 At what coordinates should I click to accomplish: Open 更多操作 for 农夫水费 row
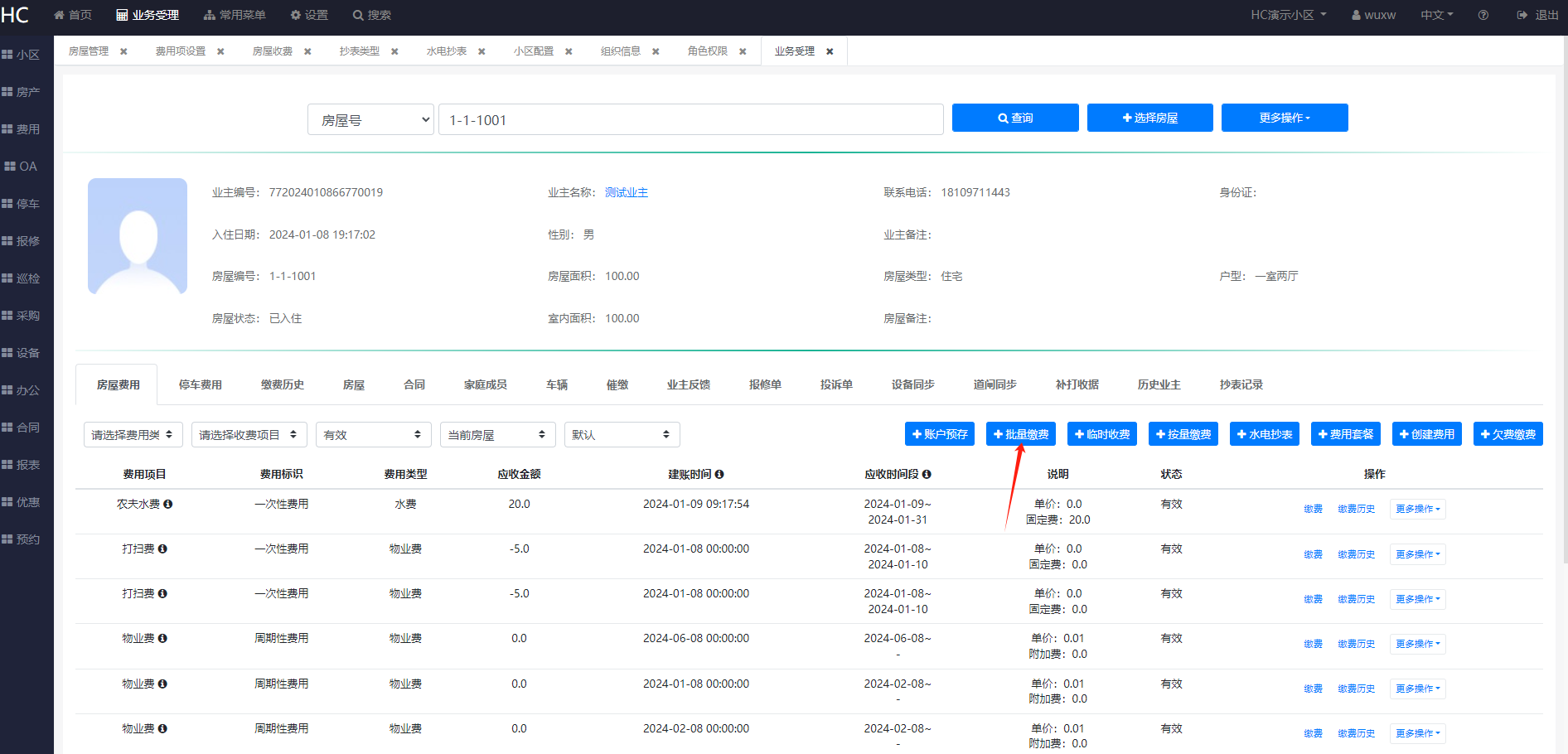point(1418,509)
